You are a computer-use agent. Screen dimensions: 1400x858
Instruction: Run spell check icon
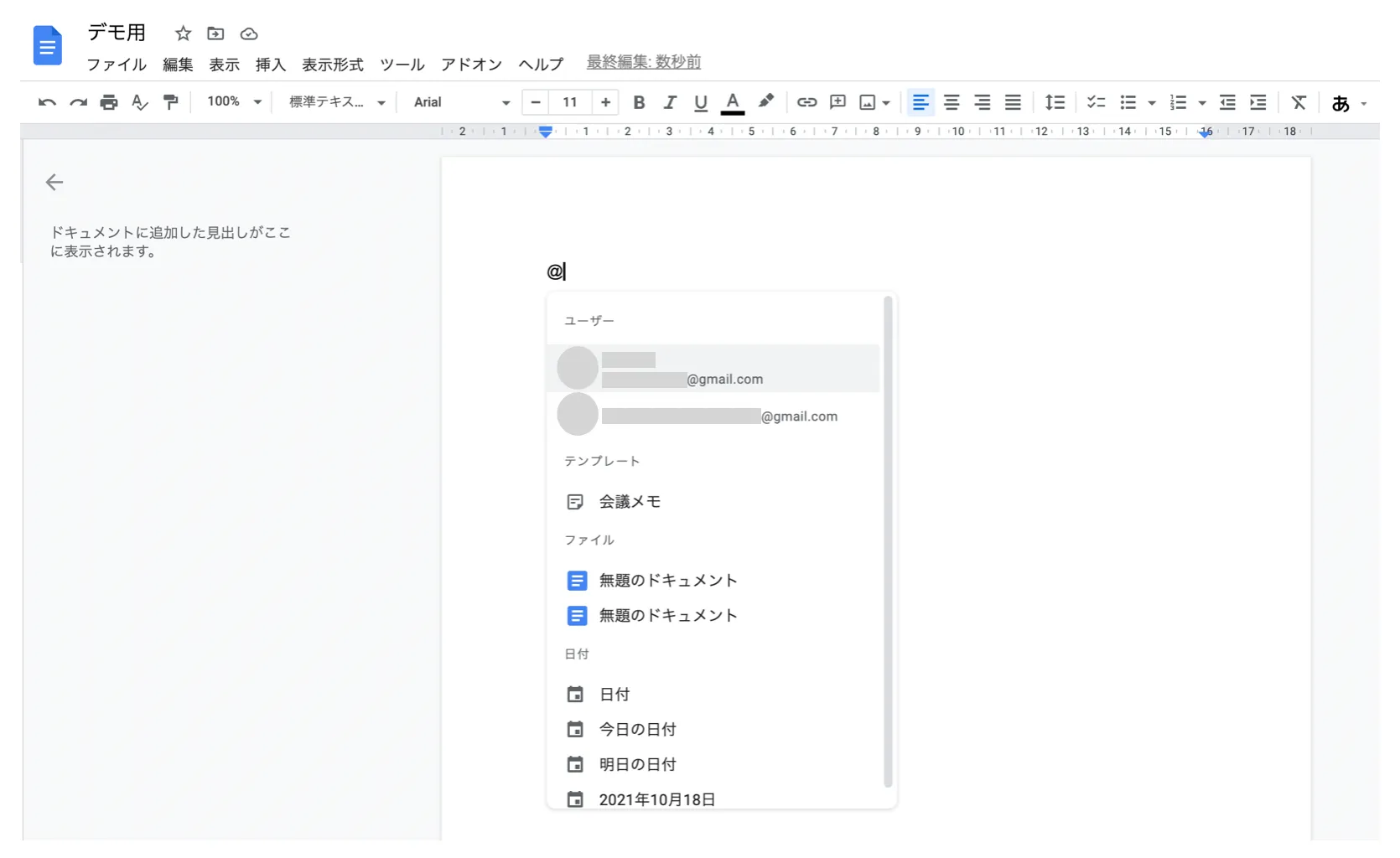point(140,102)
